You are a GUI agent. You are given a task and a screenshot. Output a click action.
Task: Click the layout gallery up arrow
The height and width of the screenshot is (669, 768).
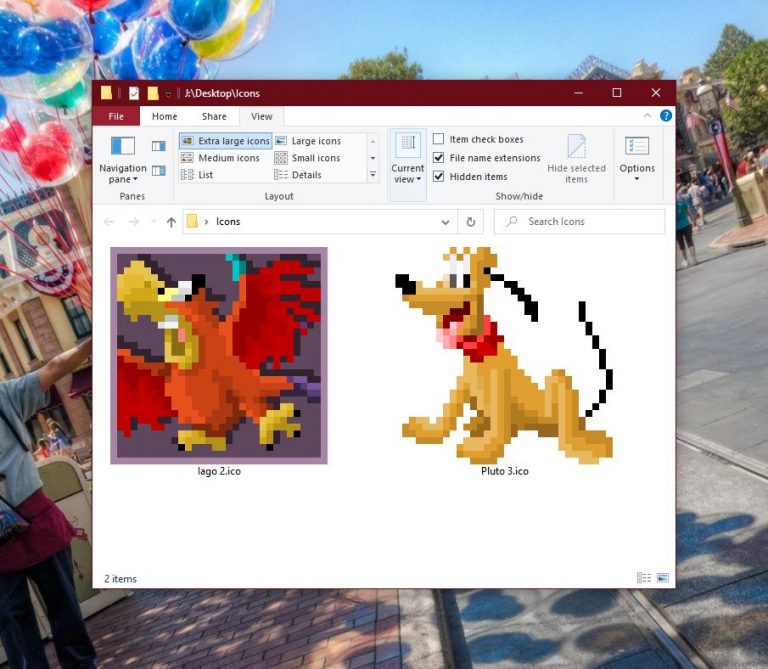click(373, 141)
